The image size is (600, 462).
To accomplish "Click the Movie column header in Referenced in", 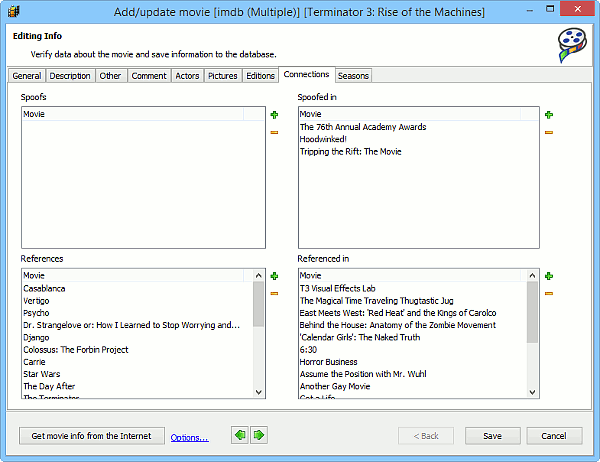I will (409, 276).
